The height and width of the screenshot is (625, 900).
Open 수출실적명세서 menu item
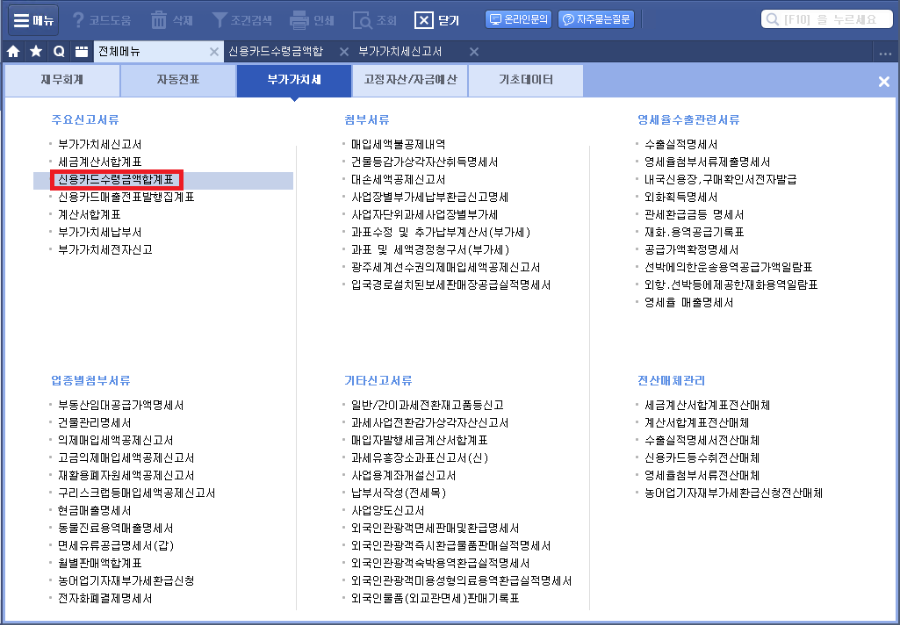click(681, 145)
